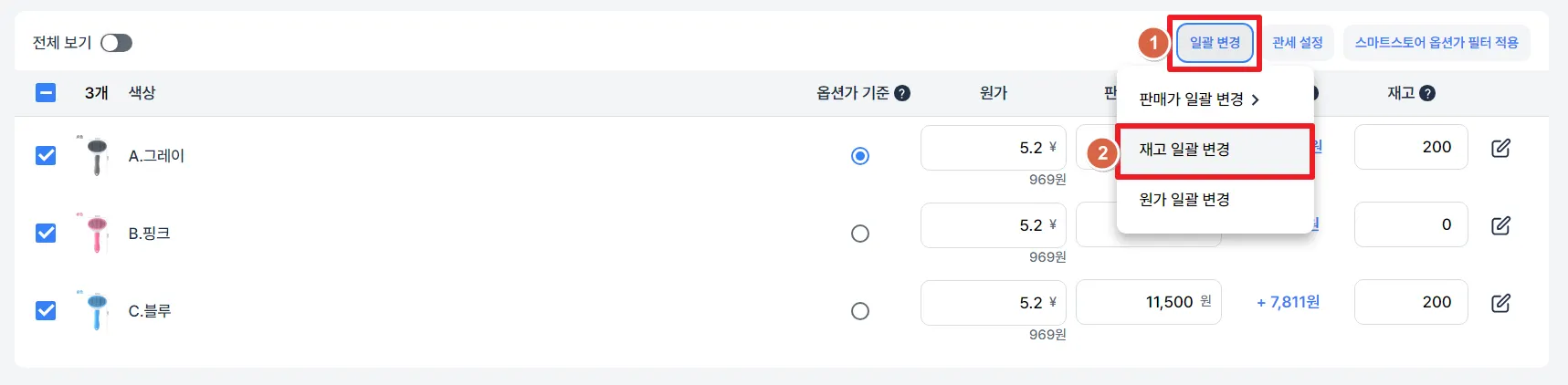Viewport: 1568px width, 385px height.
Task: Uncheck the C.블루 row checkbox
Action: tap(46, 311)
